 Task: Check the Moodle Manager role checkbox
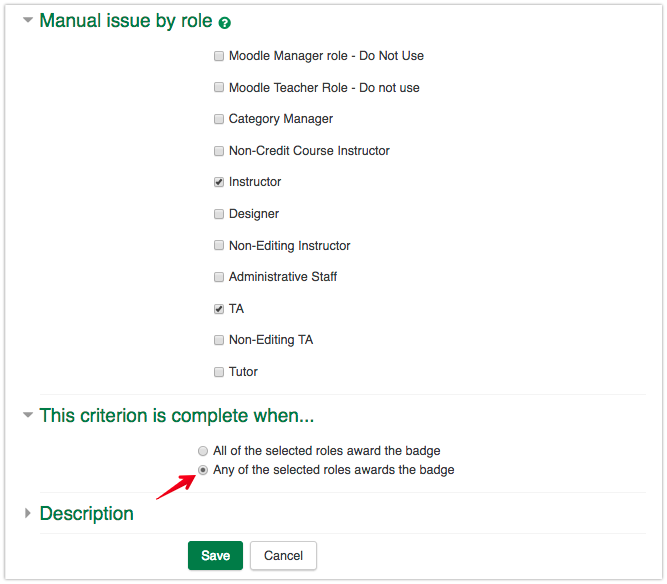219,56
